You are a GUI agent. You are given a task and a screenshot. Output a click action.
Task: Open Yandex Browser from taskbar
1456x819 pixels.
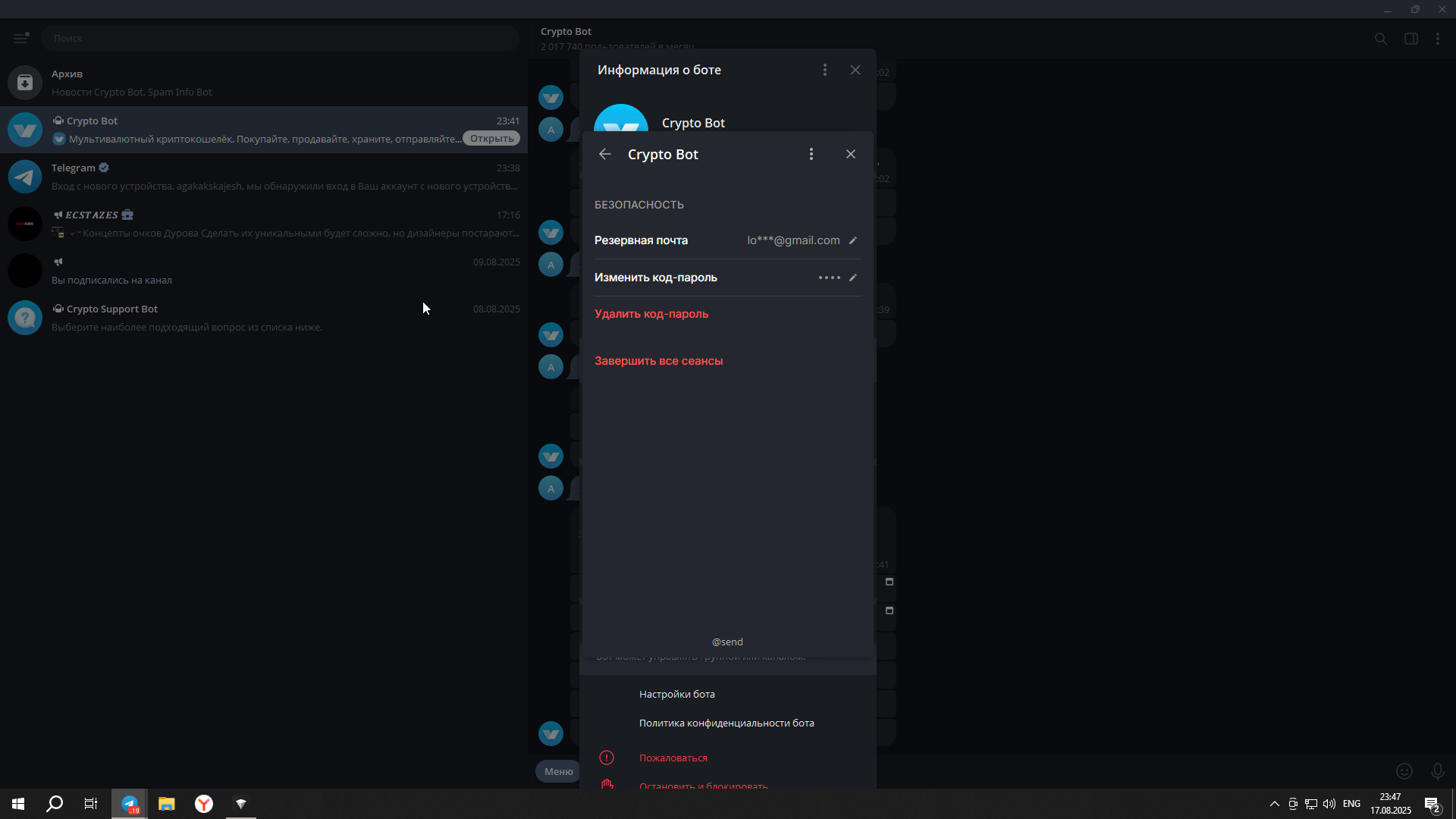pos(204,804)
